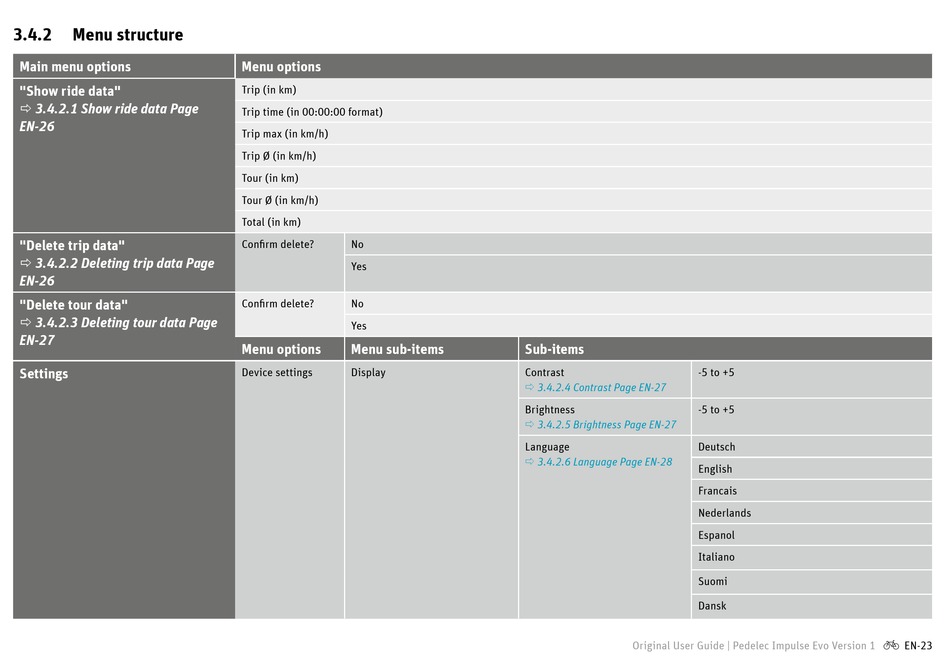Click arrow icon beside Deleting trip data reference
Screen dimensions: 950x660
pyautogui.click(x=25, y=263)
